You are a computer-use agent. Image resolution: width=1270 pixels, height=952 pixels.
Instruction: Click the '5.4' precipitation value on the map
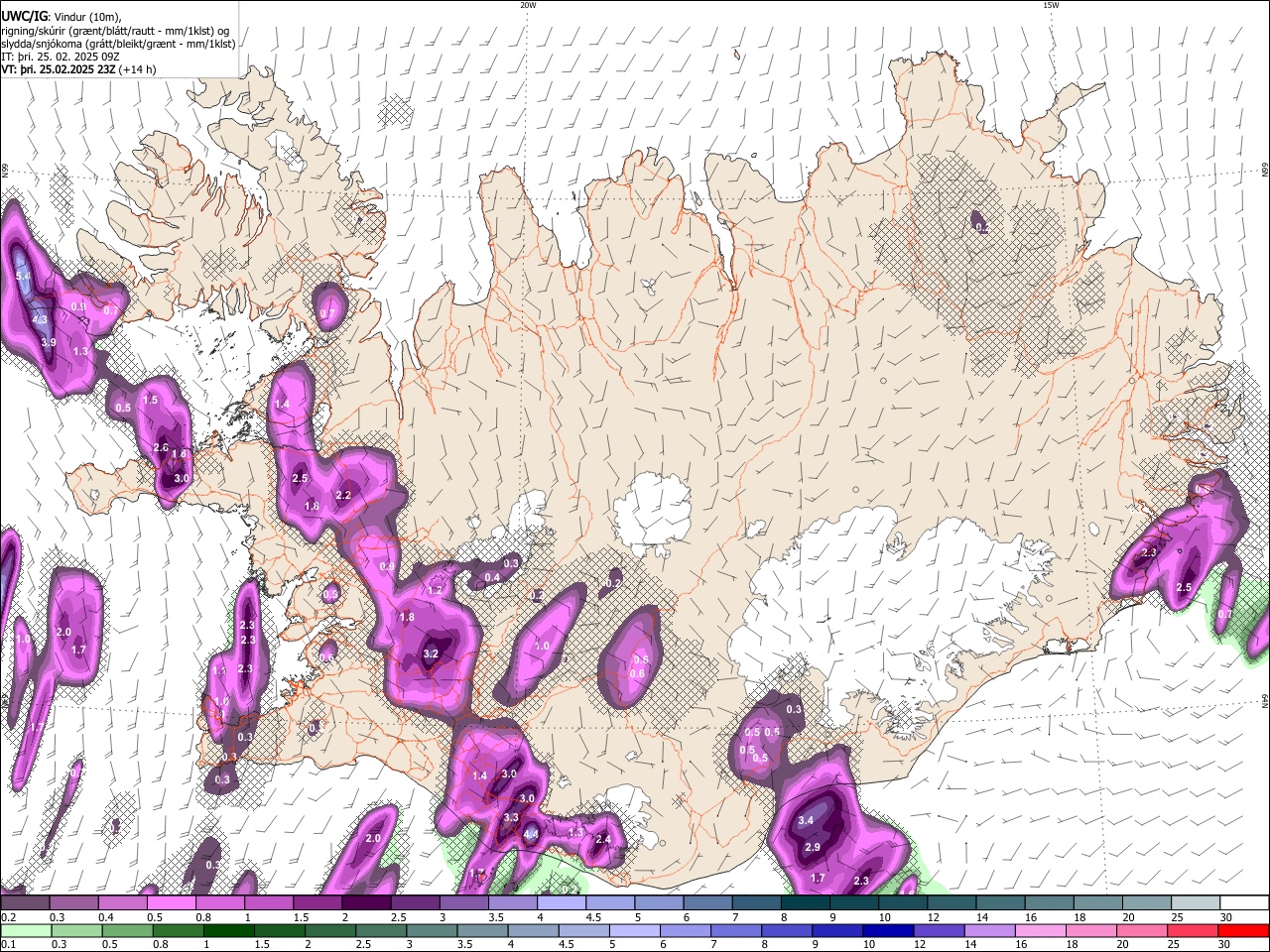23,276
